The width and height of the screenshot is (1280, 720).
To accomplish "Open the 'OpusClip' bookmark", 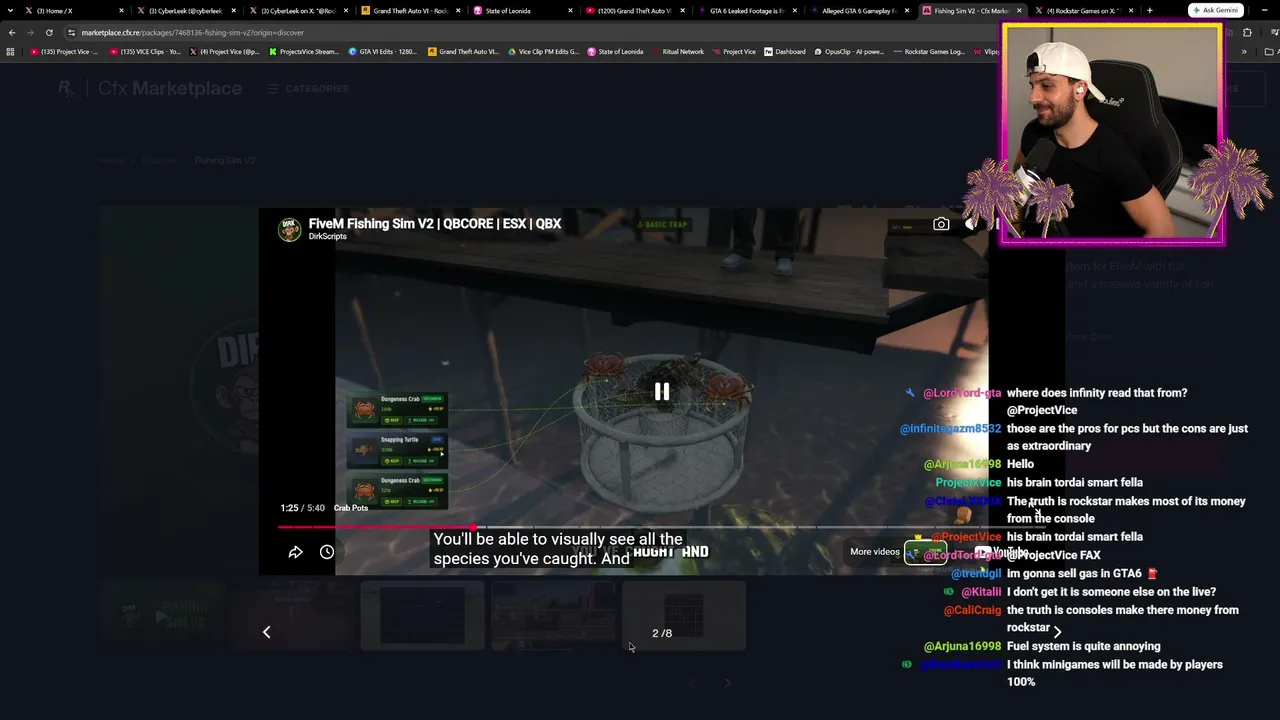I will pyautogui.click(x=849, y=52).
